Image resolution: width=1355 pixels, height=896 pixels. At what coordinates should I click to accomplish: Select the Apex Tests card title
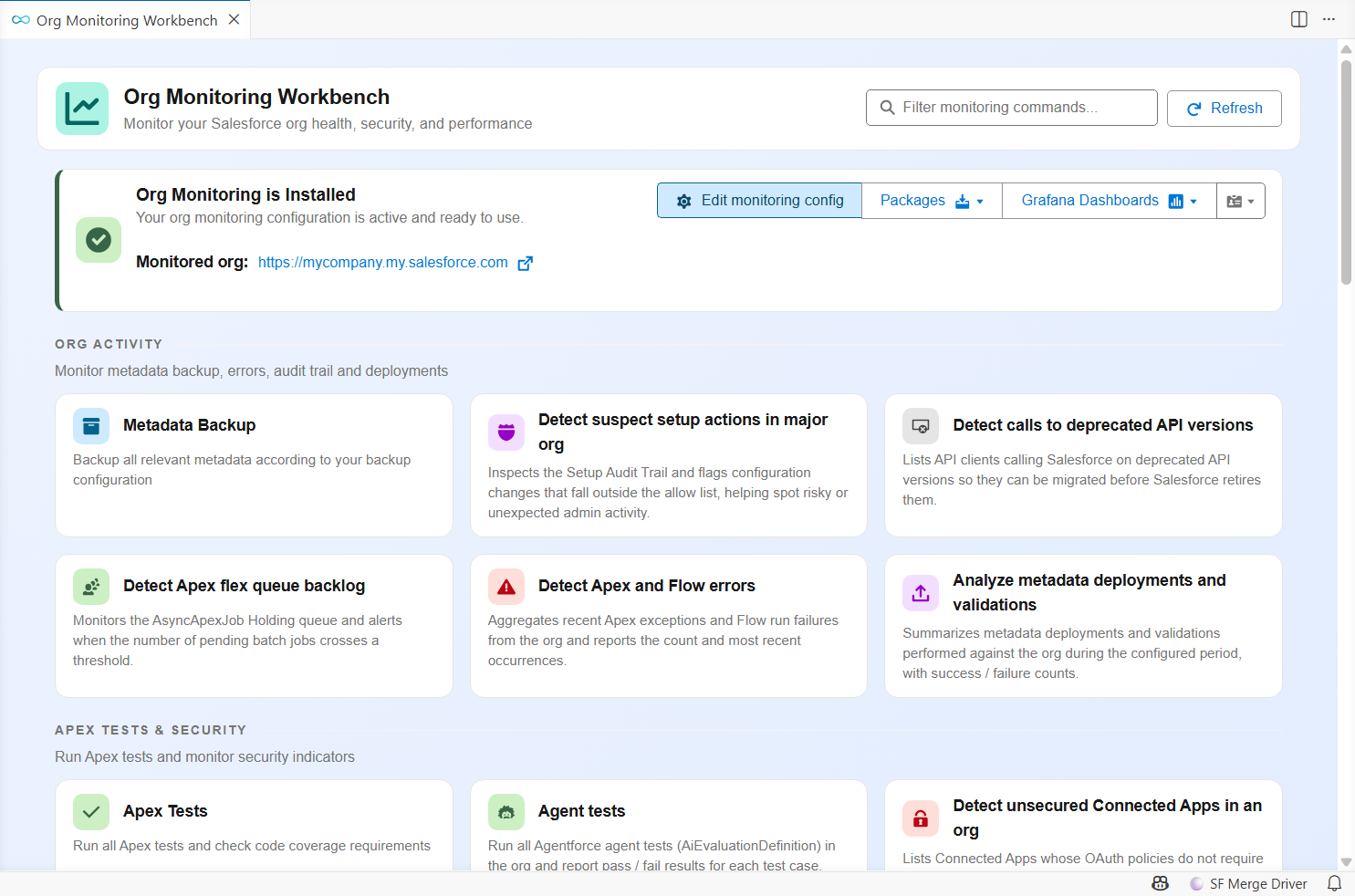[x=165, y=811]
